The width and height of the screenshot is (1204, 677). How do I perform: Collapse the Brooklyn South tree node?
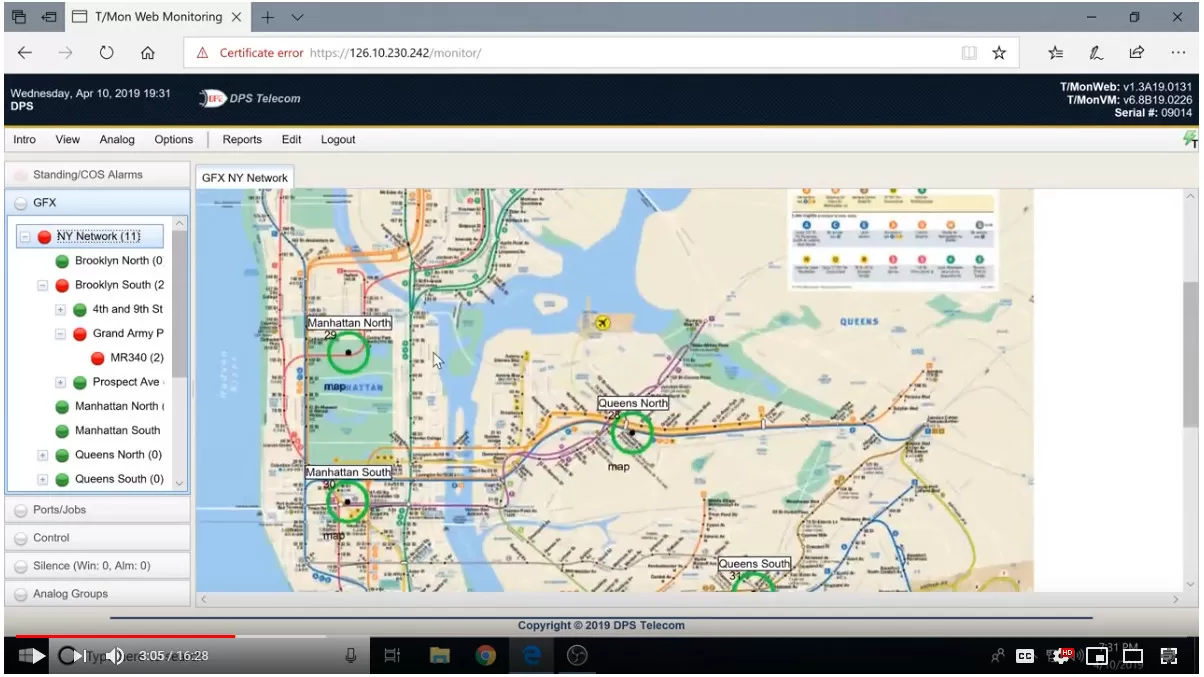[x=43, y=285]
